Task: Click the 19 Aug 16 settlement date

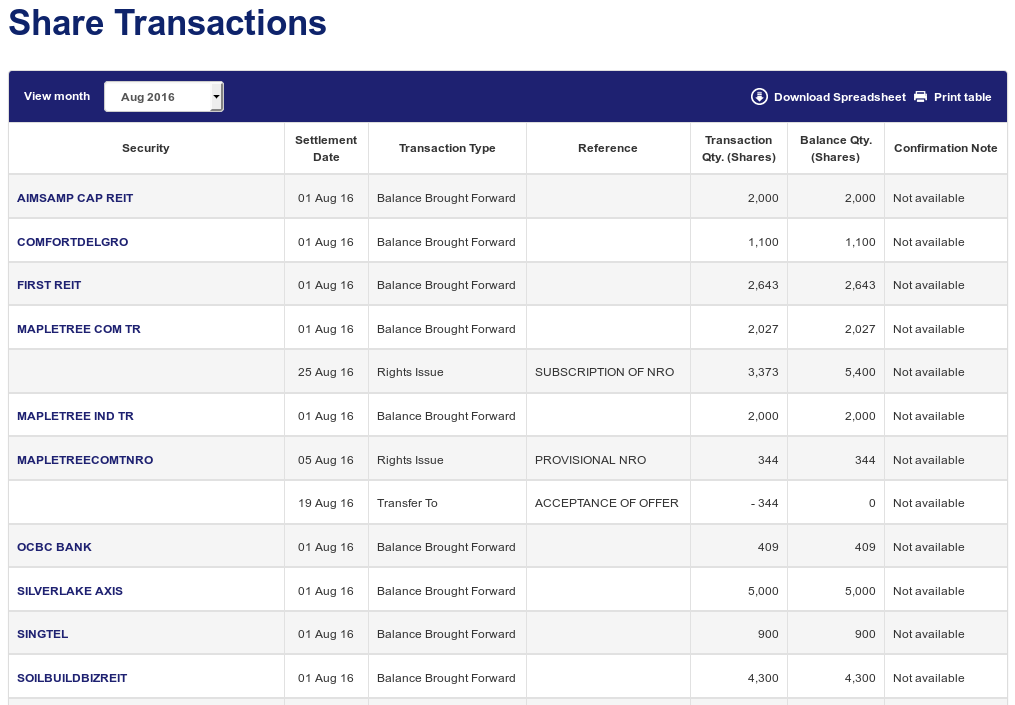Action: (x=326, y=503)
